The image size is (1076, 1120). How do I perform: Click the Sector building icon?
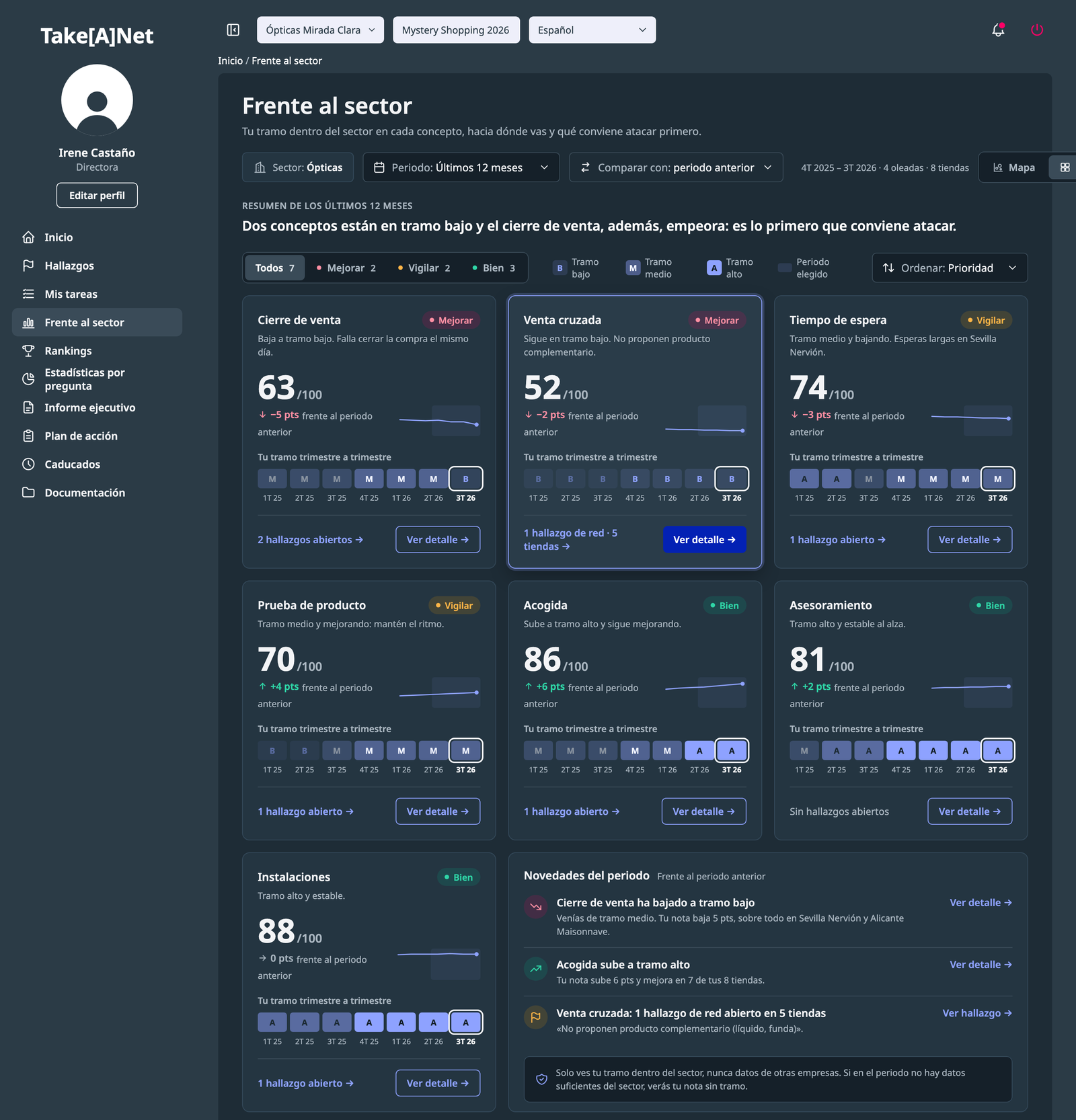click(260, 167)
